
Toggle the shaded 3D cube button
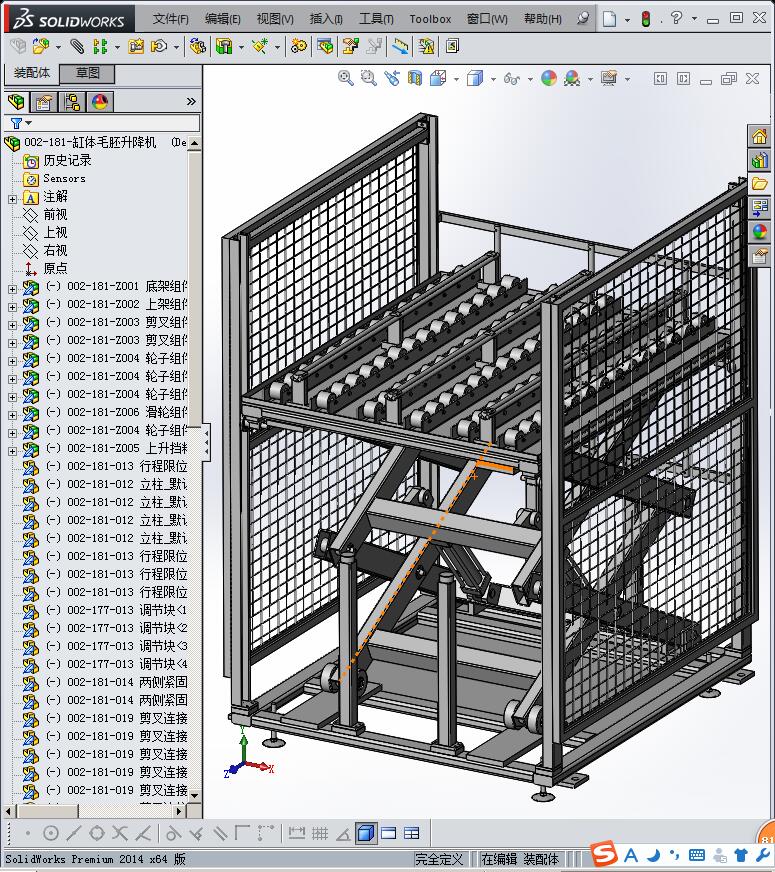pos(366,833)
